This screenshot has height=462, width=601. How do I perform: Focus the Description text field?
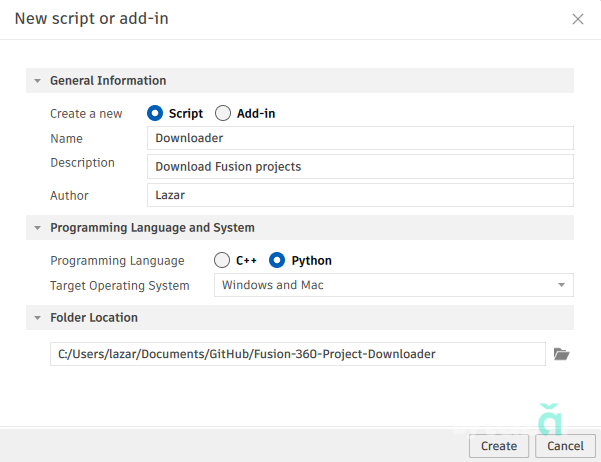pyautogui.click(x=360, y=166)
